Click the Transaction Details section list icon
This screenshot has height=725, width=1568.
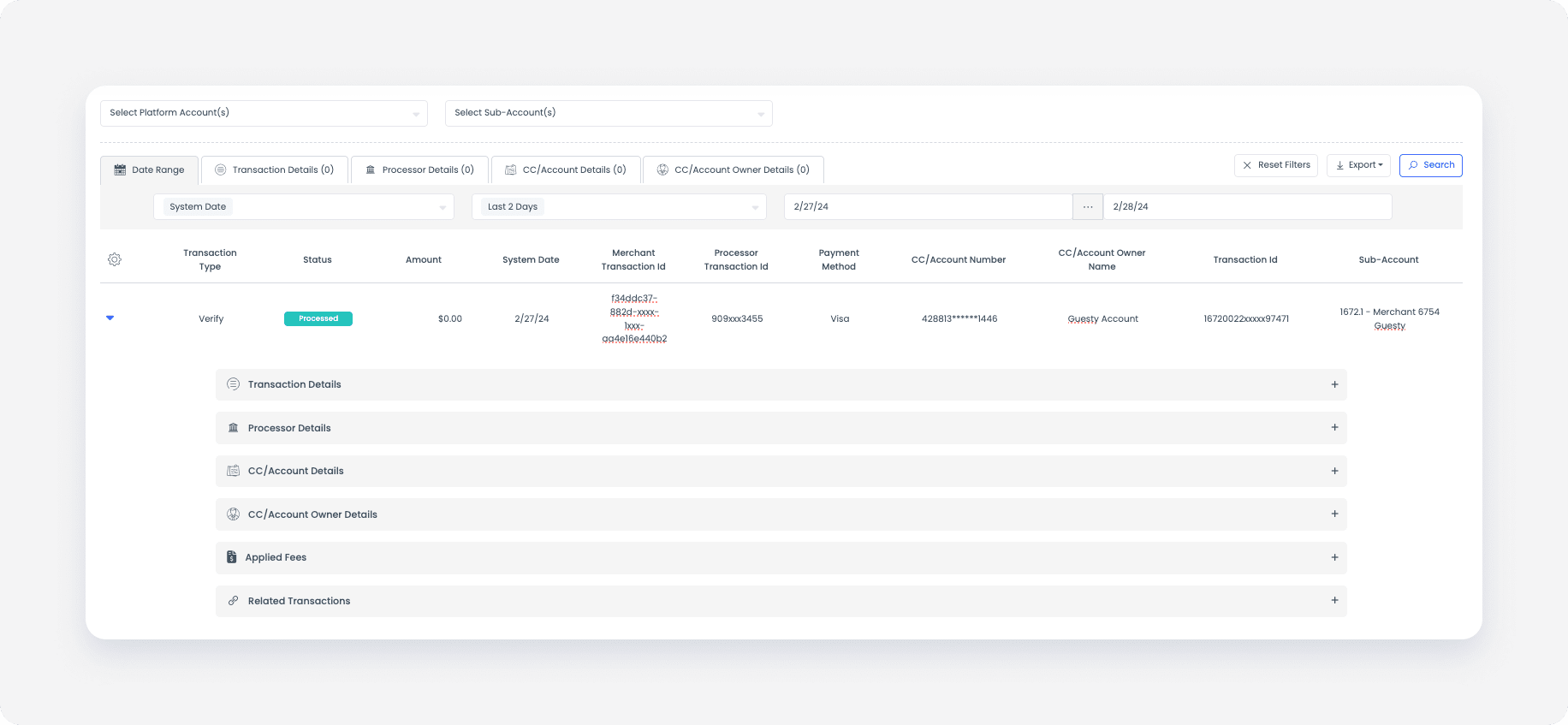233,384
